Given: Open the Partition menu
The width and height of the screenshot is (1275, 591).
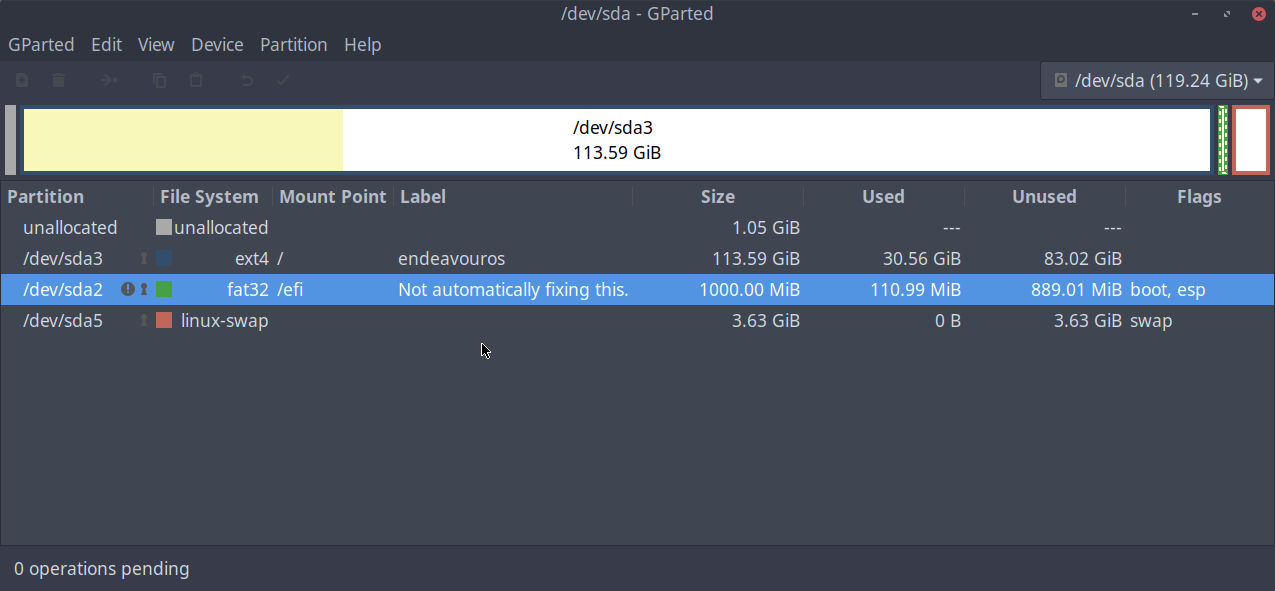Looking at the screenshot, I should (x=293, y=45).
